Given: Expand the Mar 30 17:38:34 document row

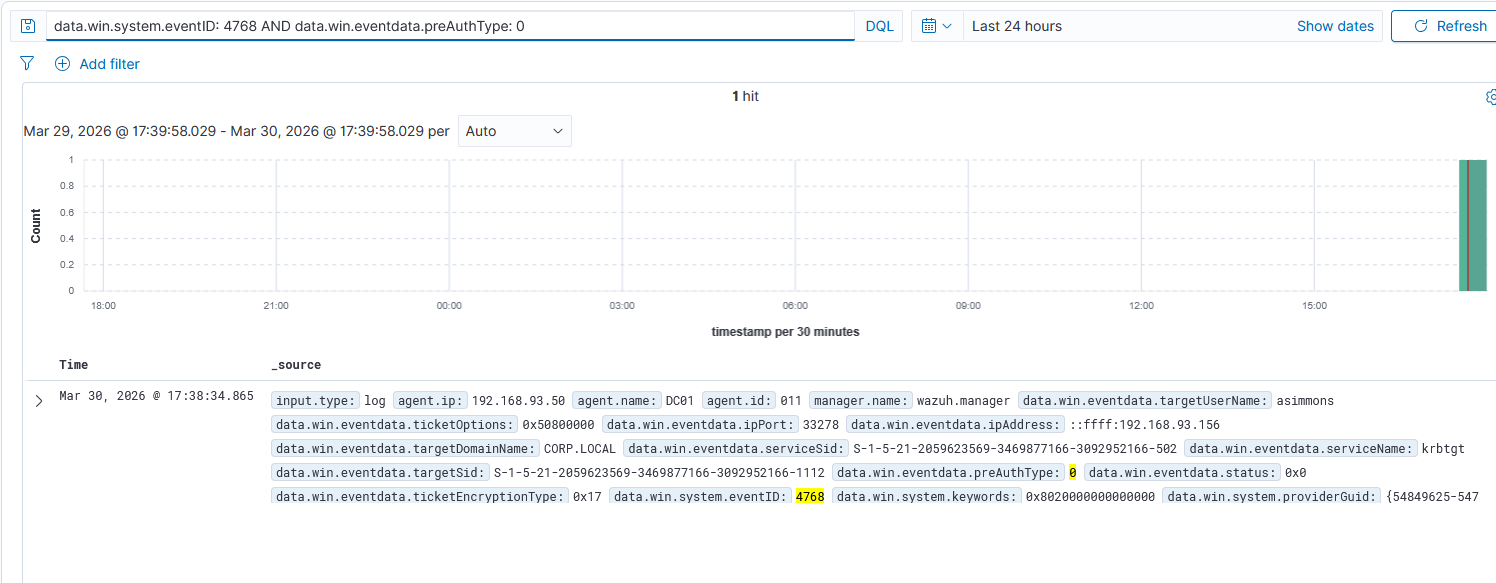Looking at the screenshot, I should (x=39, y=401).
